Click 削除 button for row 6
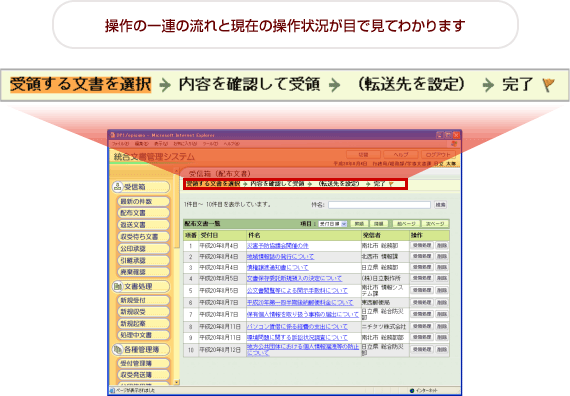 442,302
